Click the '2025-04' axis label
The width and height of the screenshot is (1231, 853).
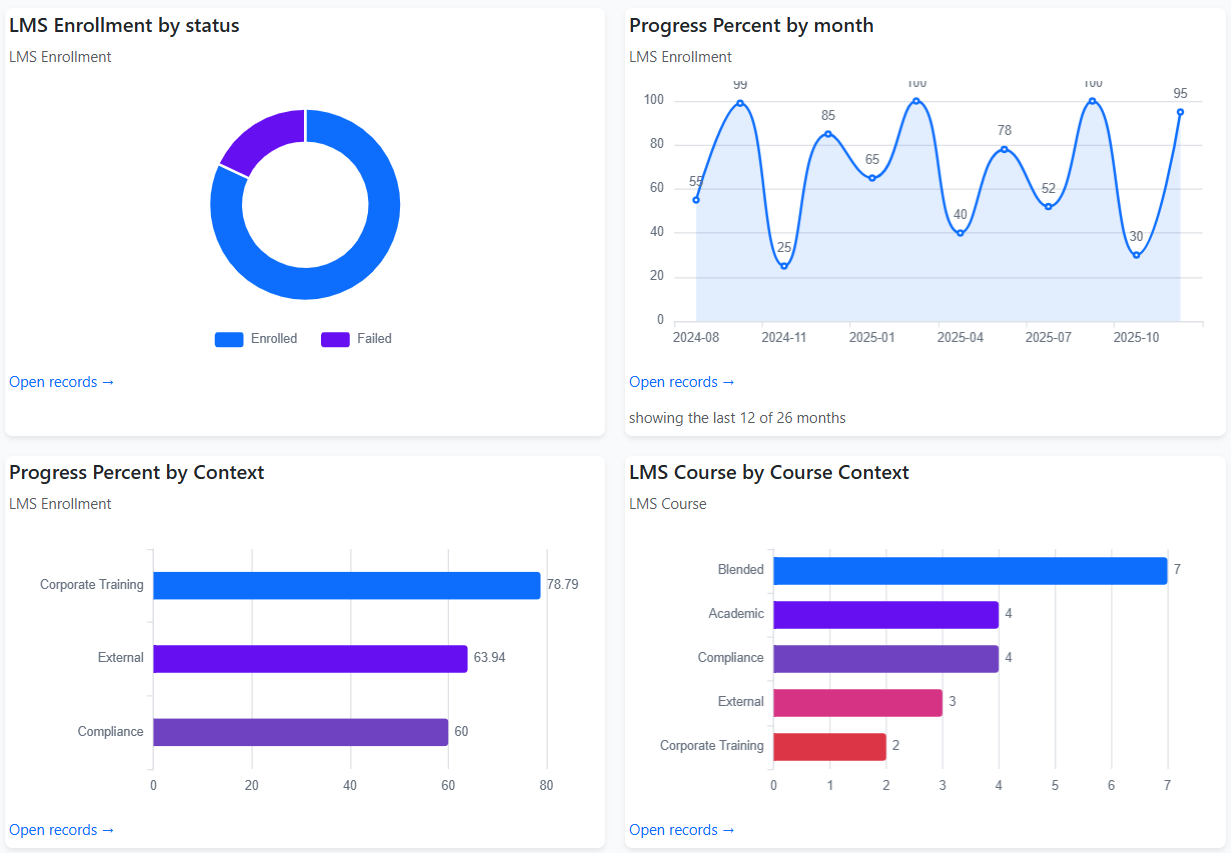[960, 338]
